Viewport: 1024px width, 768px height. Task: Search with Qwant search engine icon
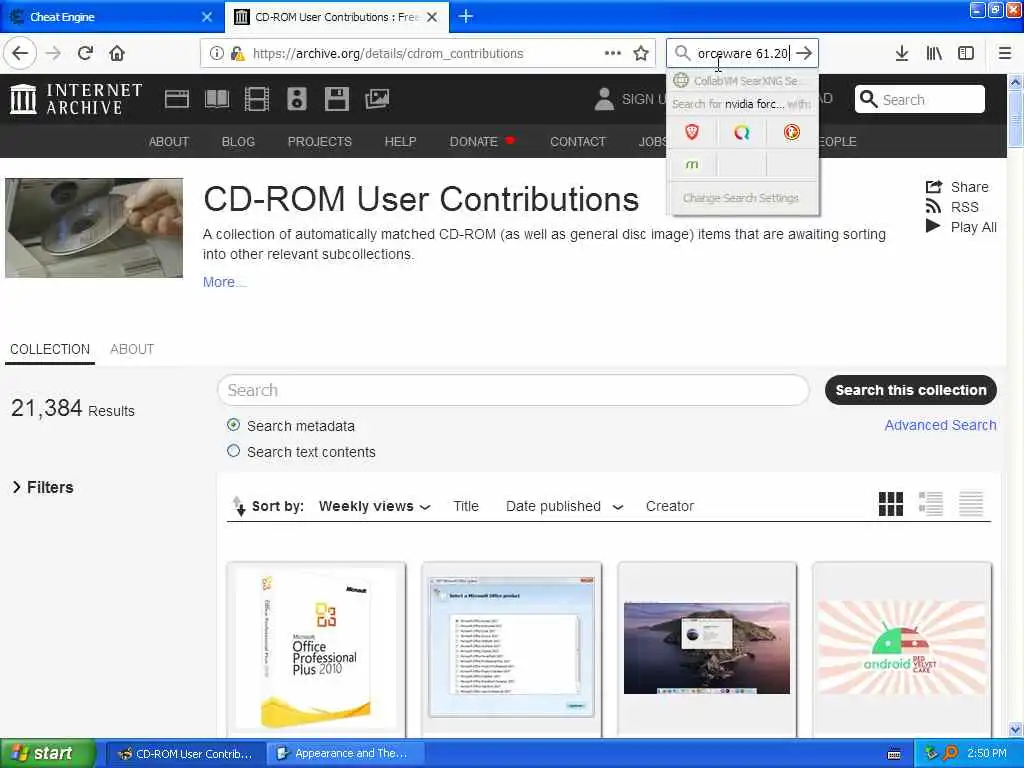pos(741,133)
